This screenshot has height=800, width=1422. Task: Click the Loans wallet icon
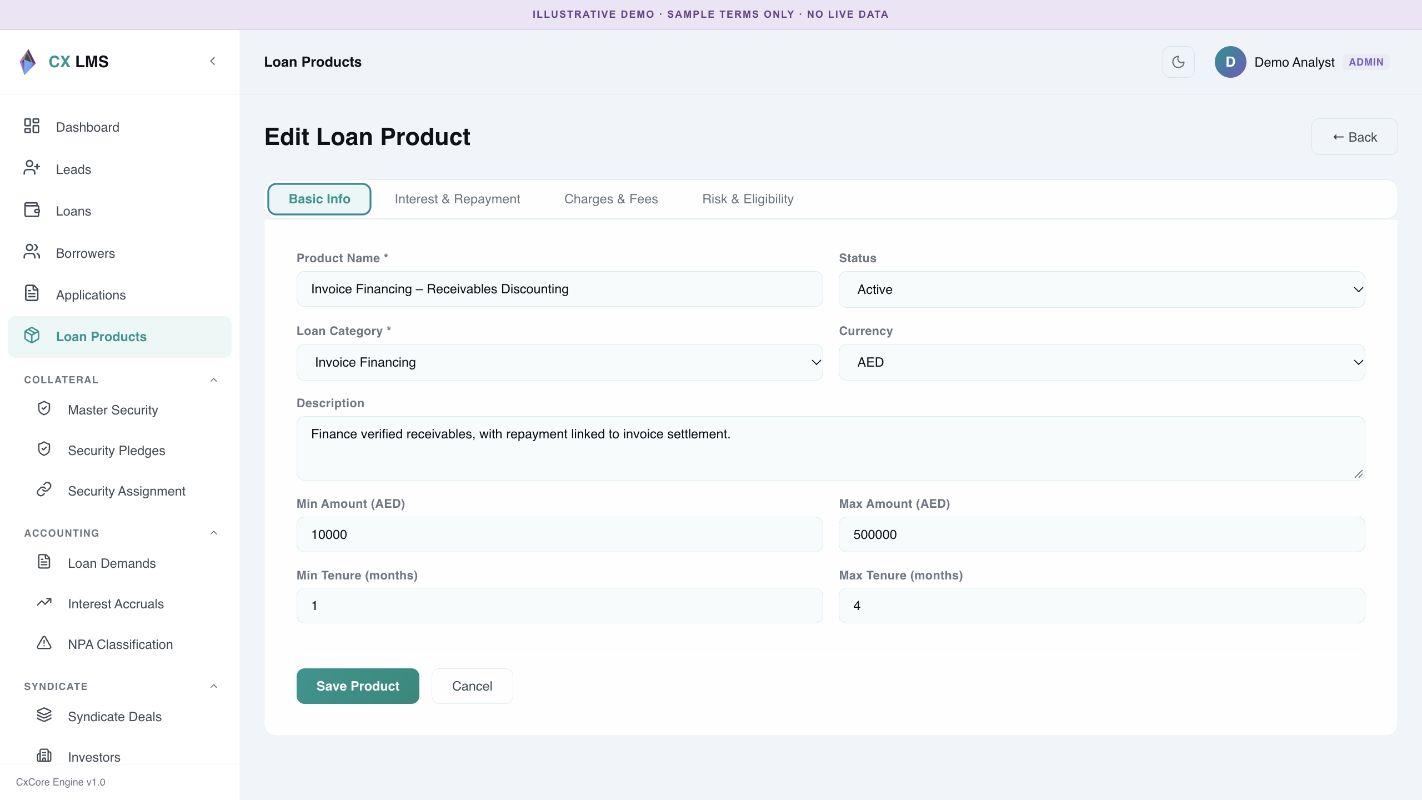pyautogui.click(x=32, y=210)
